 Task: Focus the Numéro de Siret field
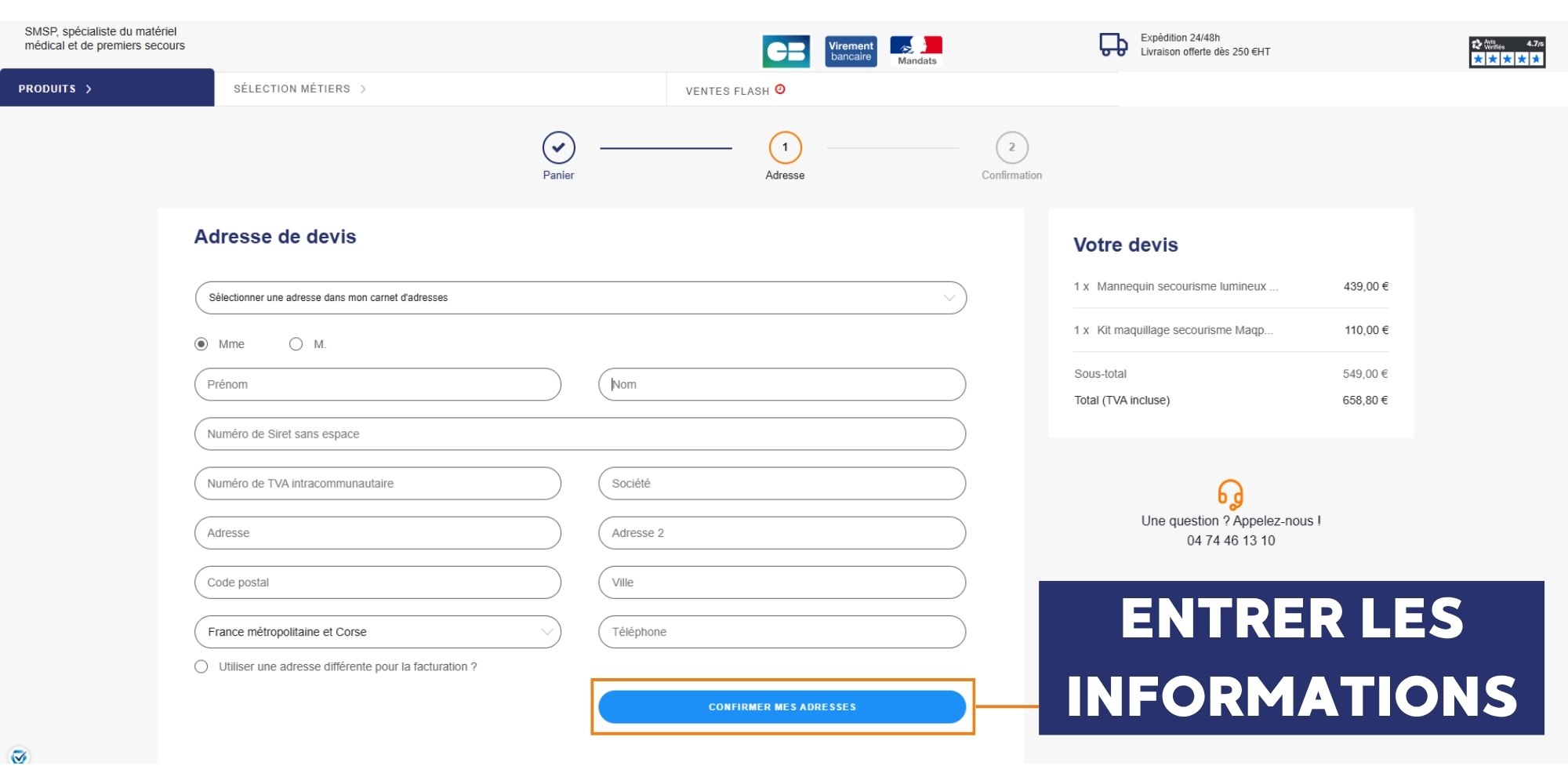[x=580, y=434]
